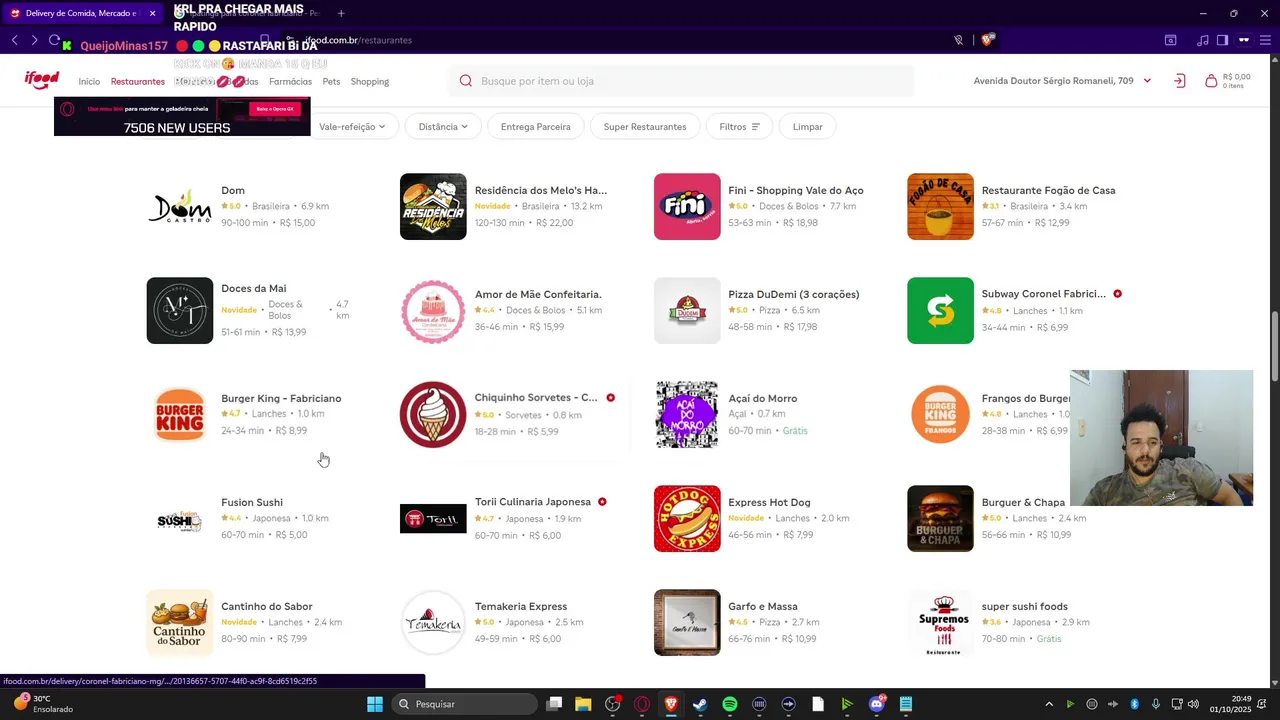Open the Doces da Mai logo
Screen dimensions: 1280x720
pyautogui.click(x=180, y=311)
